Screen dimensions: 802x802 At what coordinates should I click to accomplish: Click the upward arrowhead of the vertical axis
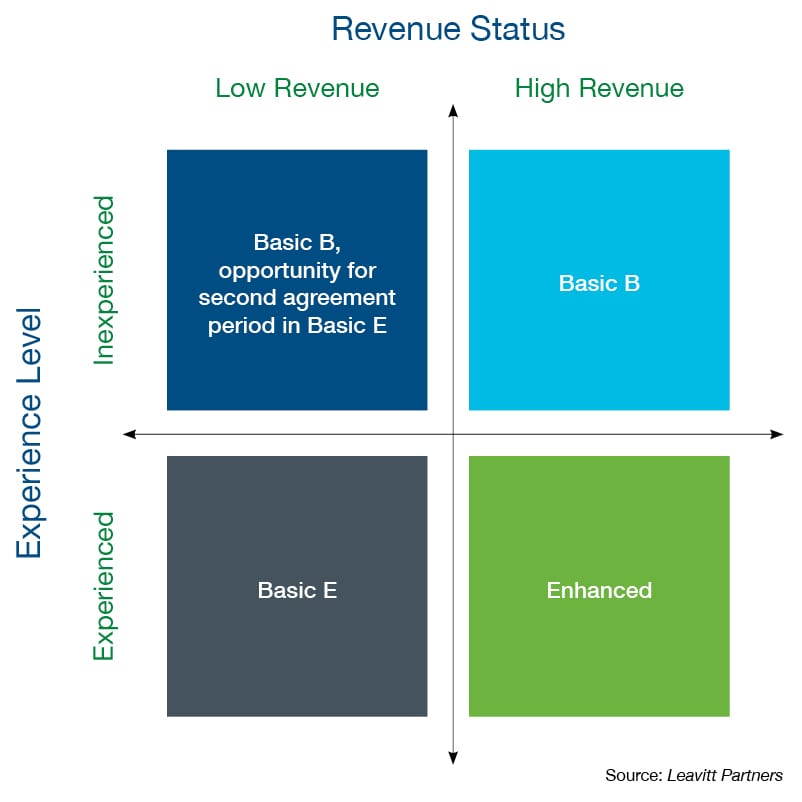[453, 110]
